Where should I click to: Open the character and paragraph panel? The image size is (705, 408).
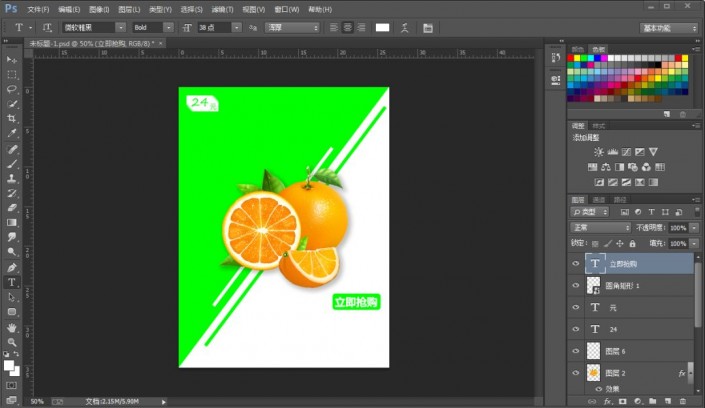428,28
